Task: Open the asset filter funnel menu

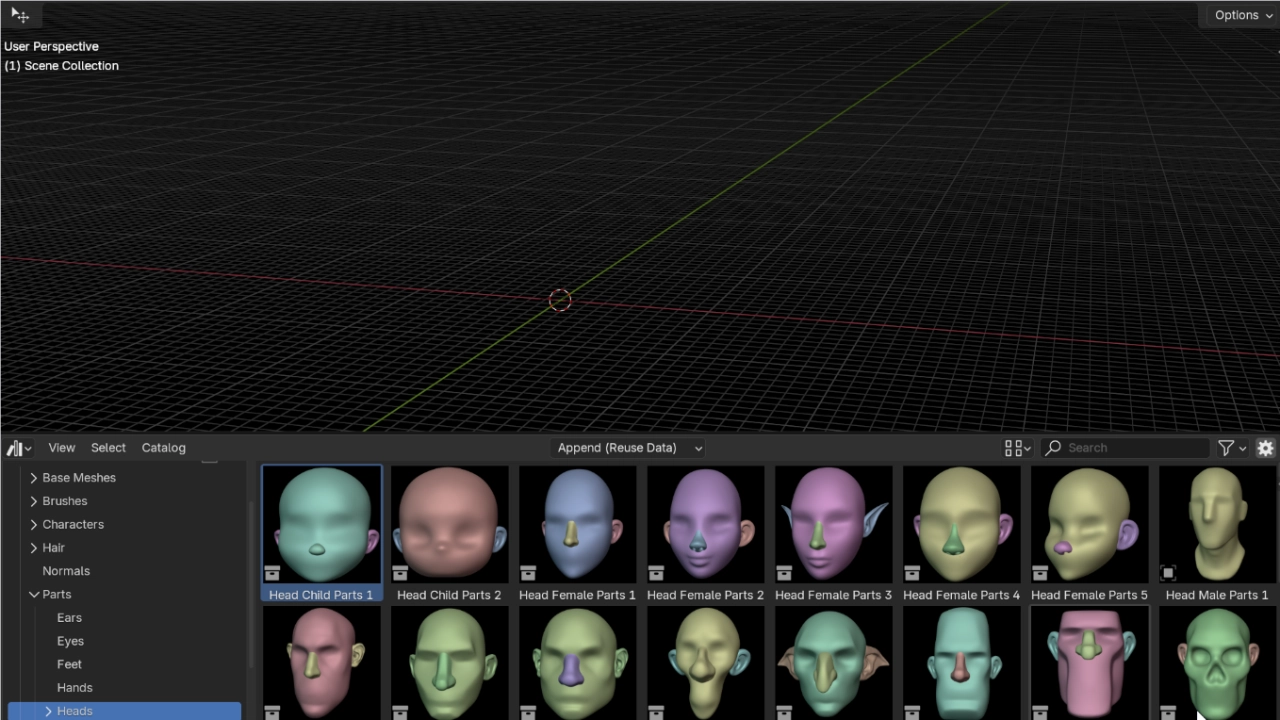Action: click(x=1232, y=448)
